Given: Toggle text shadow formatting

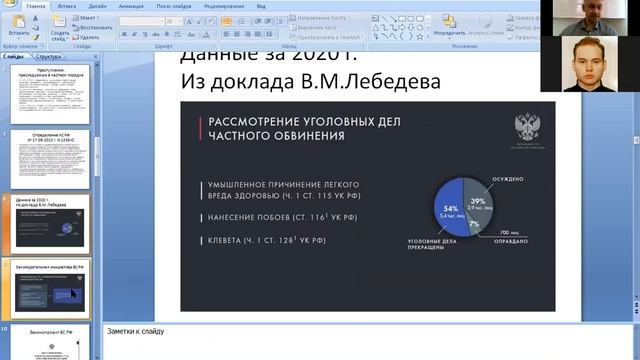Looking at the screenshot, I should click(167, 35).
